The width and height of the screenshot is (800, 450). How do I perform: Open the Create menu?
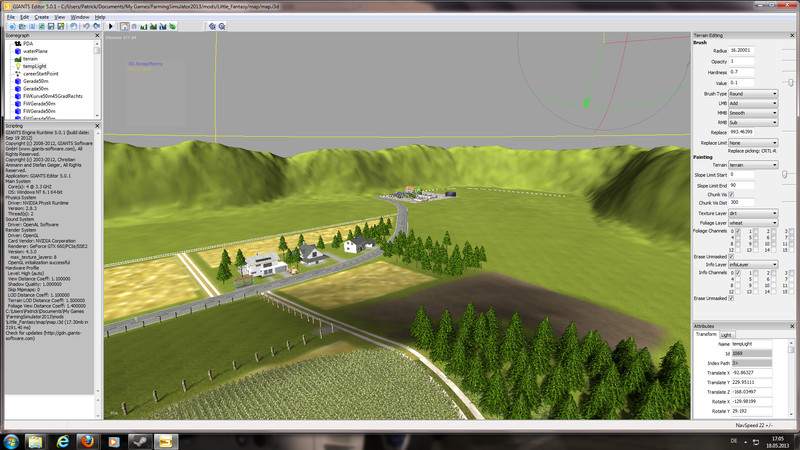coord(42,17)
